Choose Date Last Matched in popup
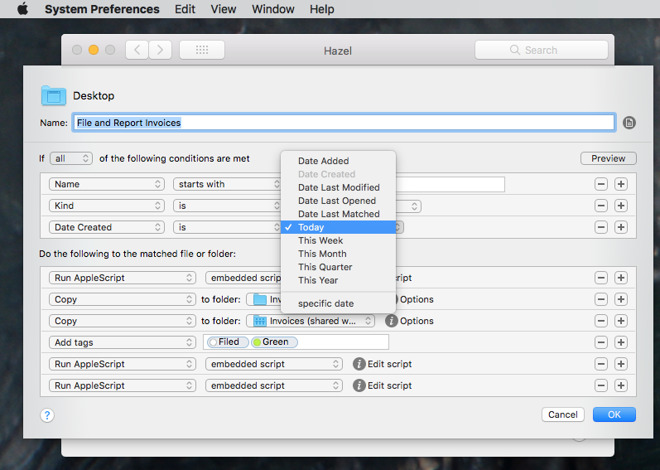Viewport: 660px width, 470px height. pos(338,214)
